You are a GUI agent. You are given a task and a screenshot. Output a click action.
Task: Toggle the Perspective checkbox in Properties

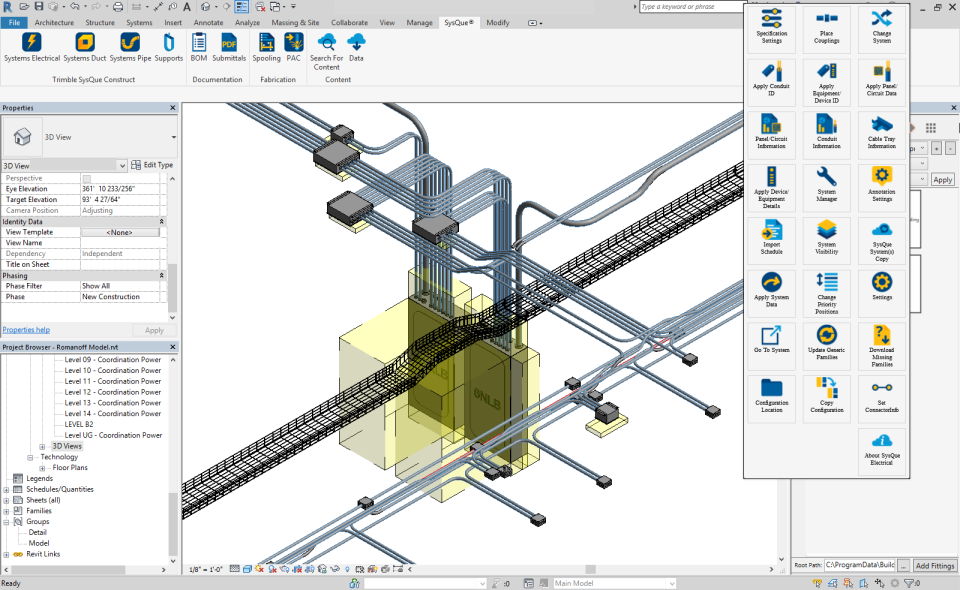(x=86, y=178)
